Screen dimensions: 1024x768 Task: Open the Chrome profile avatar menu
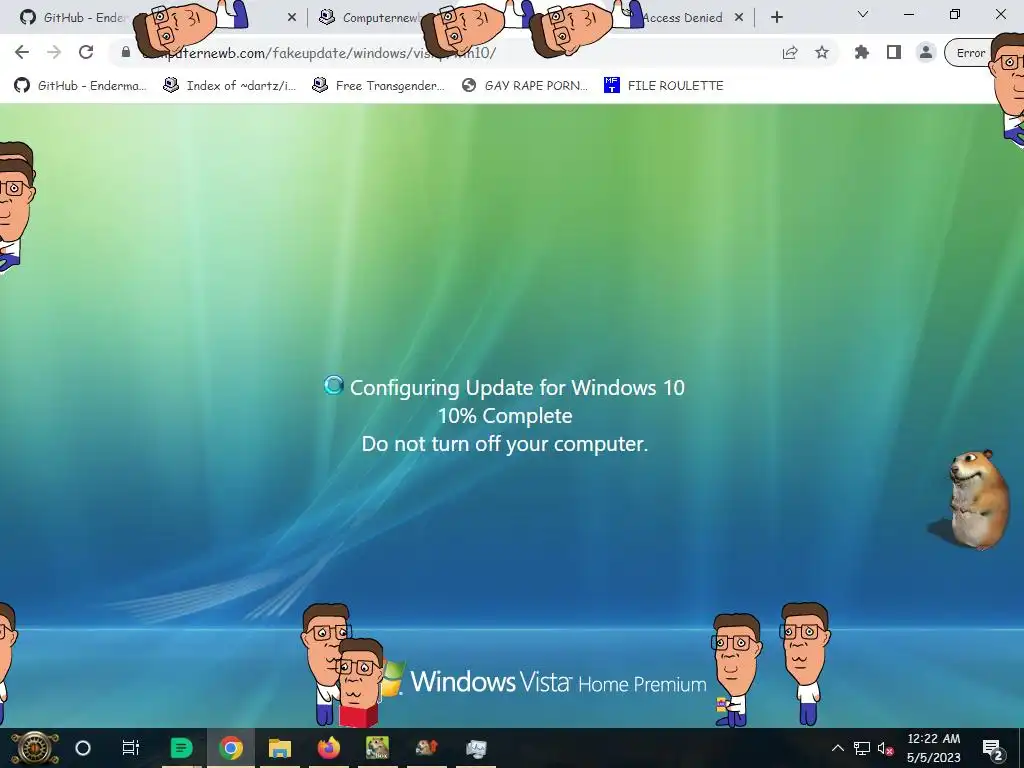[925, 52]
